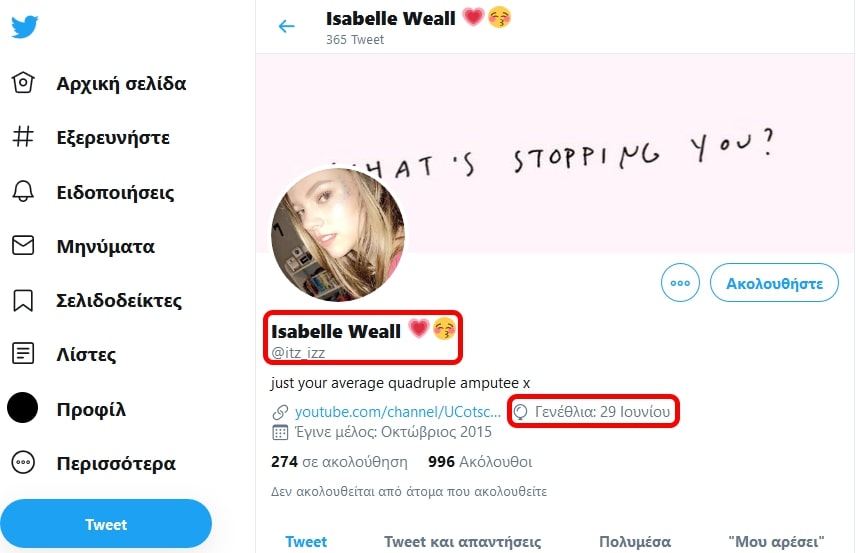The image size is (856, 553).
Task: Go back using the arrow icon
Action: click(x=286, y=26)
